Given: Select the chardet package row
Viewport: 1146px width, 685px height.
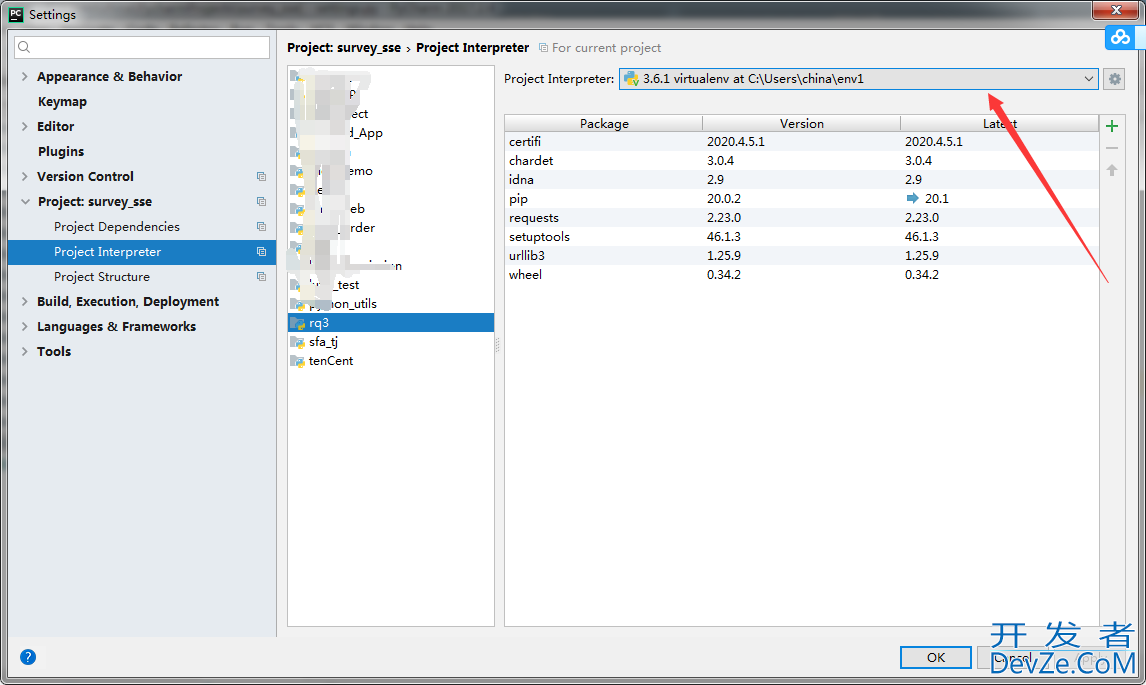Looking at the screenshot, I should coord(801,160).
